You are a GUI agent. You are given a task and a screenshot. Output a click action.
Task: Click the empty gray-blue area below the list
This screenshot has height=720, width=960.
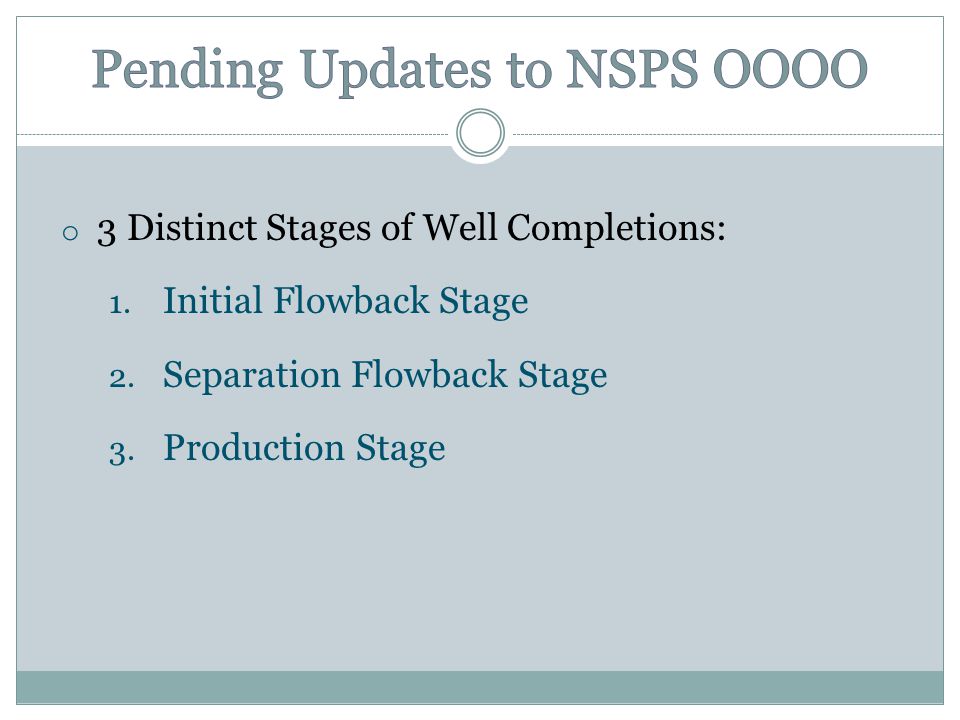[x=480, y=569]
